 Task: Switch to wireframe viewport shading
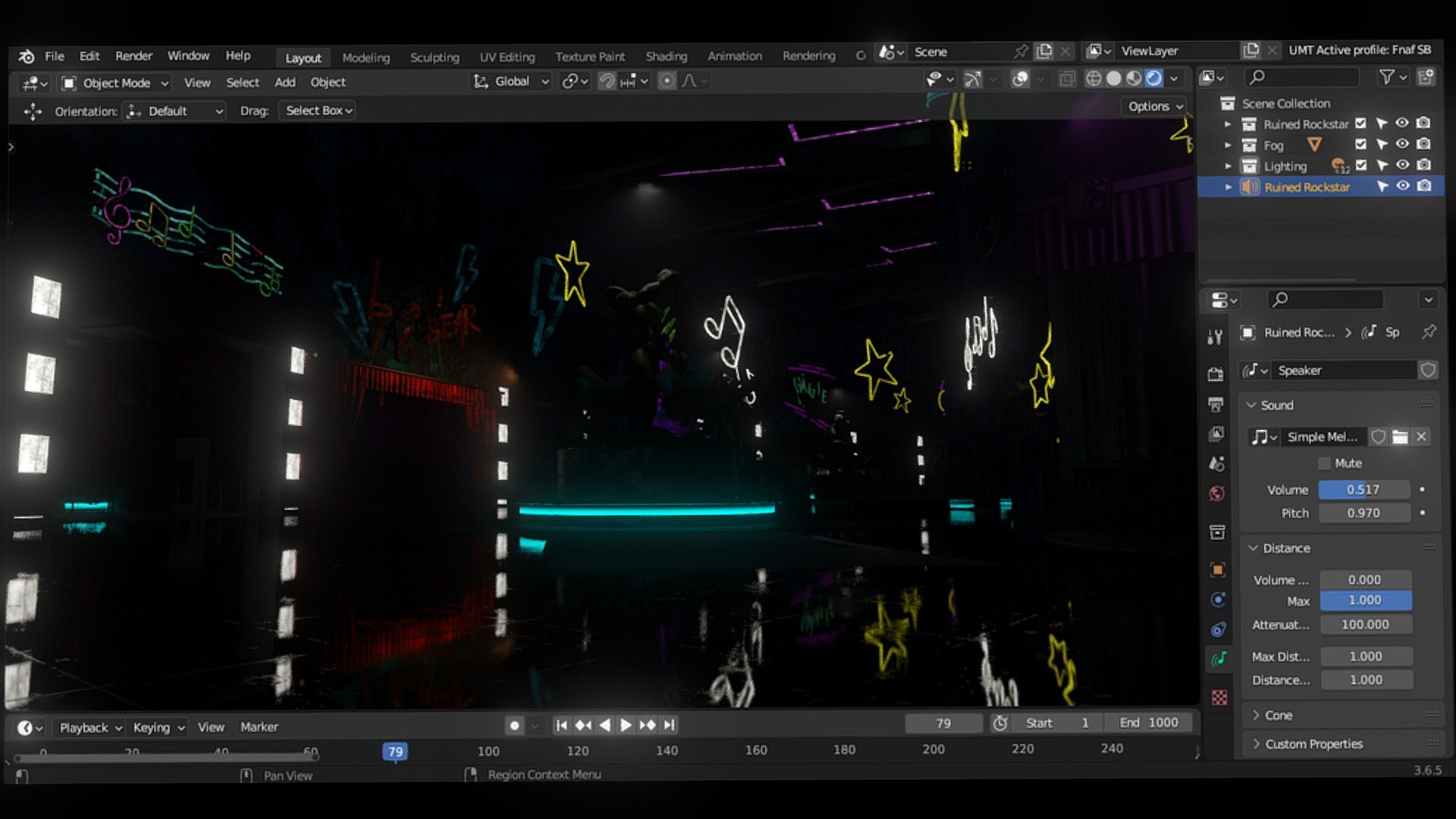pyautogui.click(x=1094, y=79)
